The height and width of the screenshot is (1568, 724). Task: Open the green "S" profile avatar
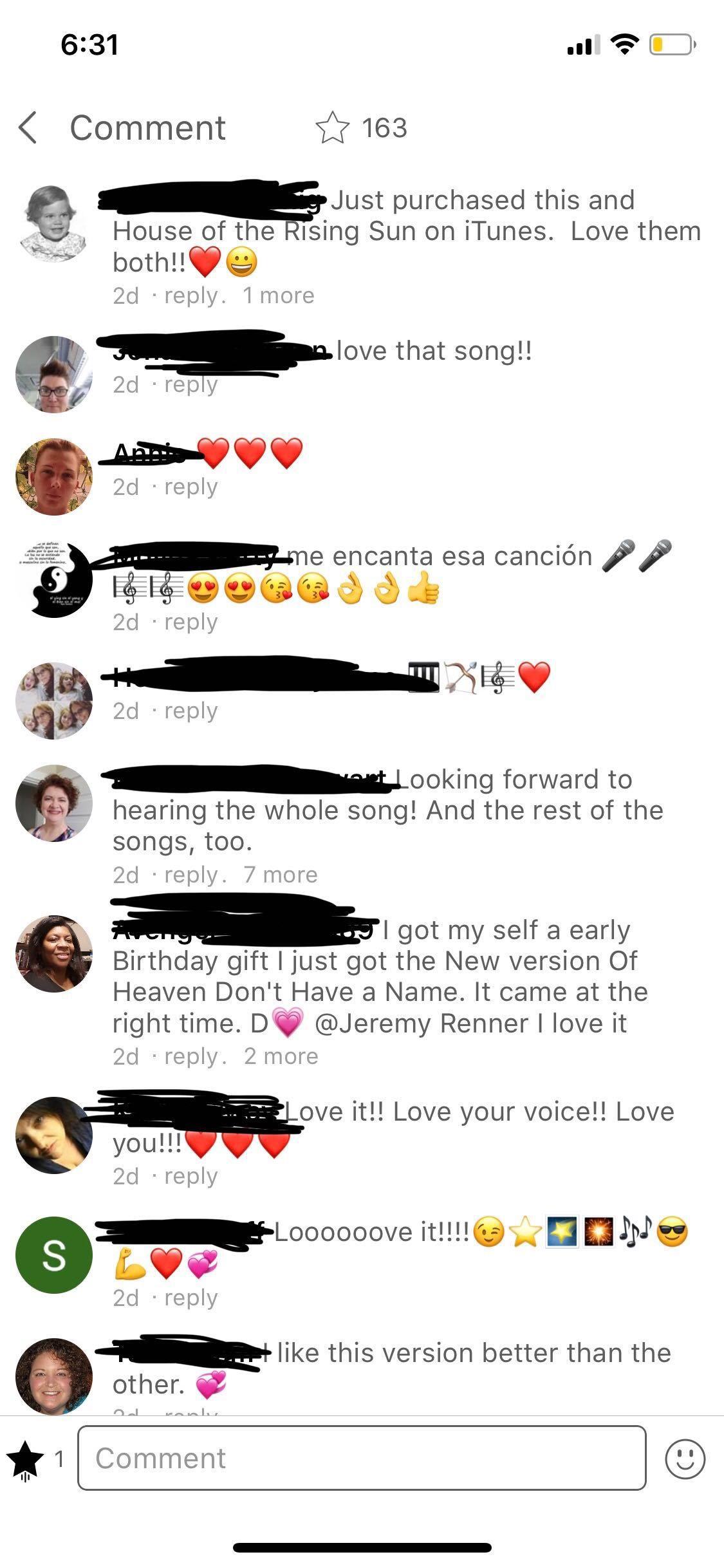(54, 1255)
